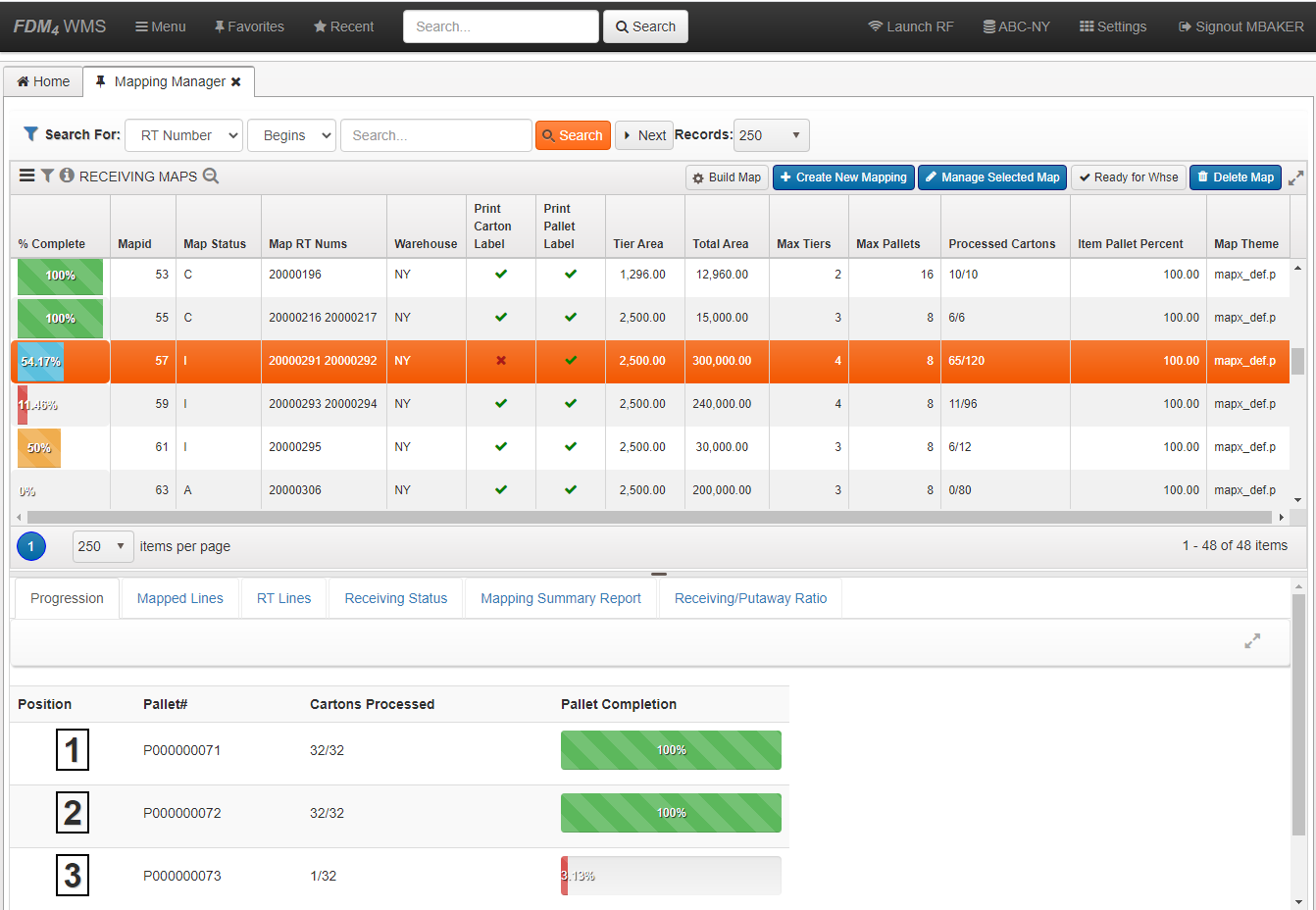This screenshot has height=910, width=1316.
Task: Close the Mapping Manager tab
Action: pyautogui.click(x=236, y=82)
